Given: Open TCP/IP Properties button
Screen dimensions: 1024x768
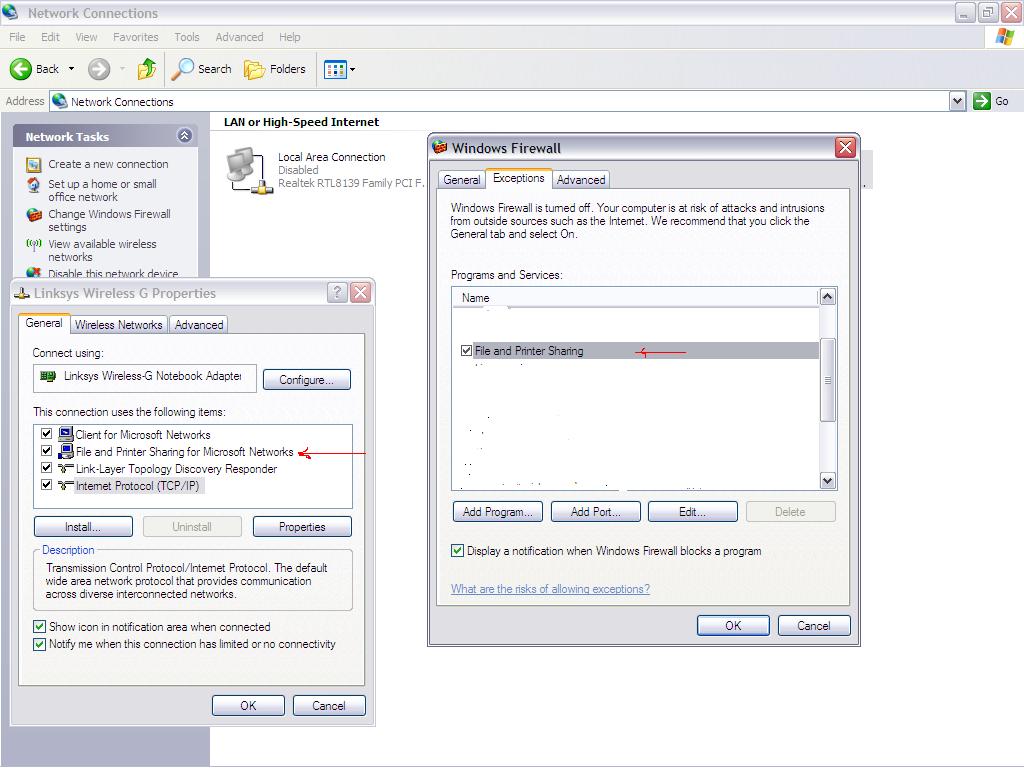Looking at the screenshot, I should tap(302, 526).
